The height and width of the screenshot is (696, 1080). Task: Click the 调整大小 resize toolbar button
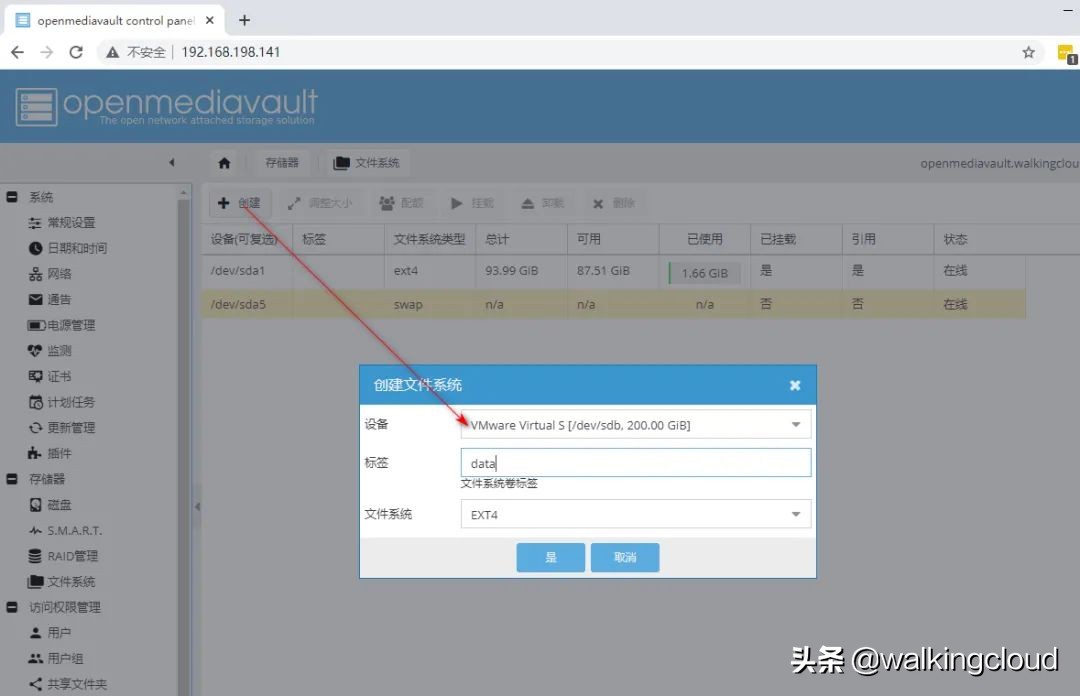point(320,203)
